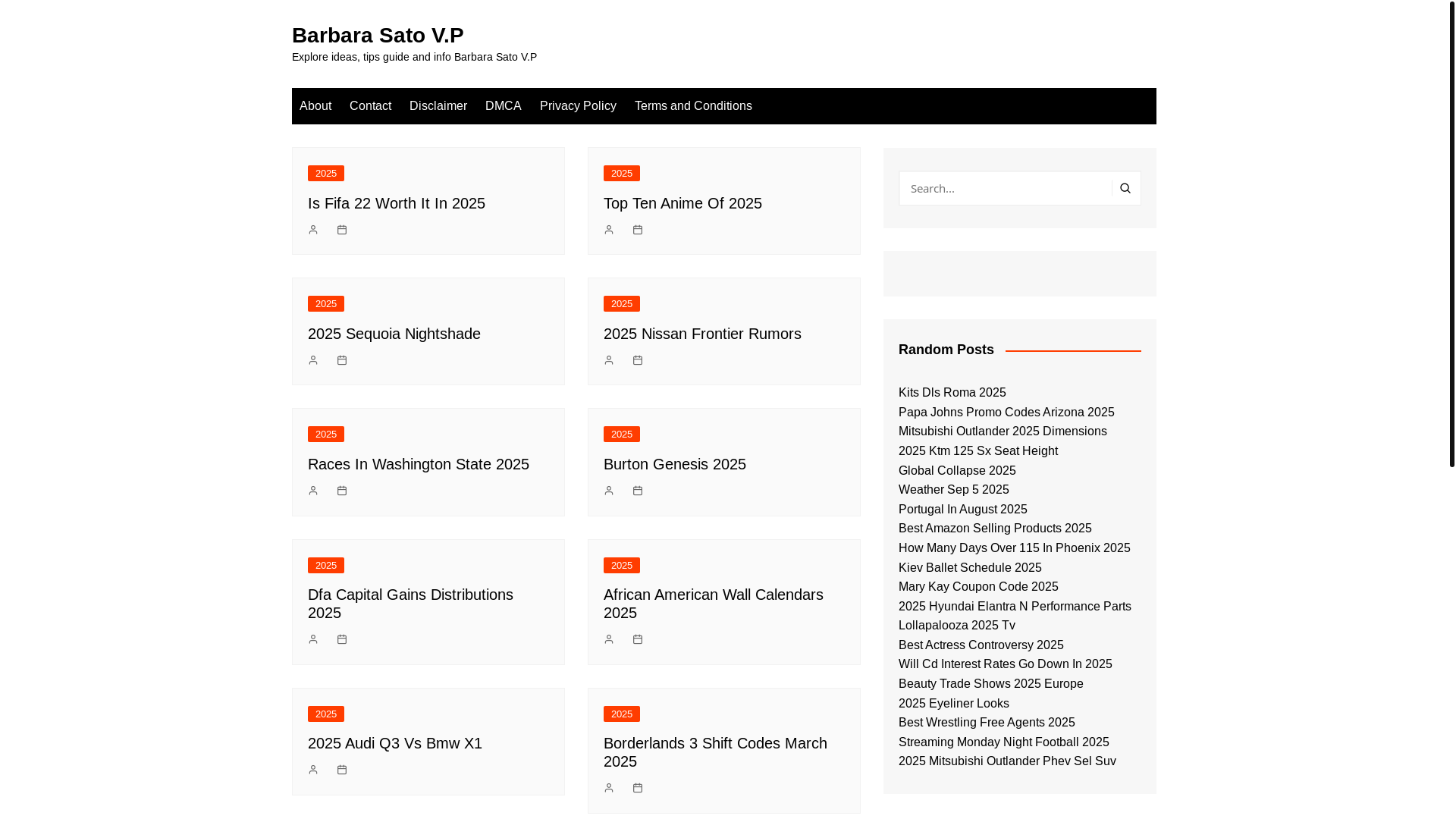This screenshot has width=1456, height=819.
Task: Click the Barbara Sato V.P site title
Action: pyautogui.click(x=378, y=35)
